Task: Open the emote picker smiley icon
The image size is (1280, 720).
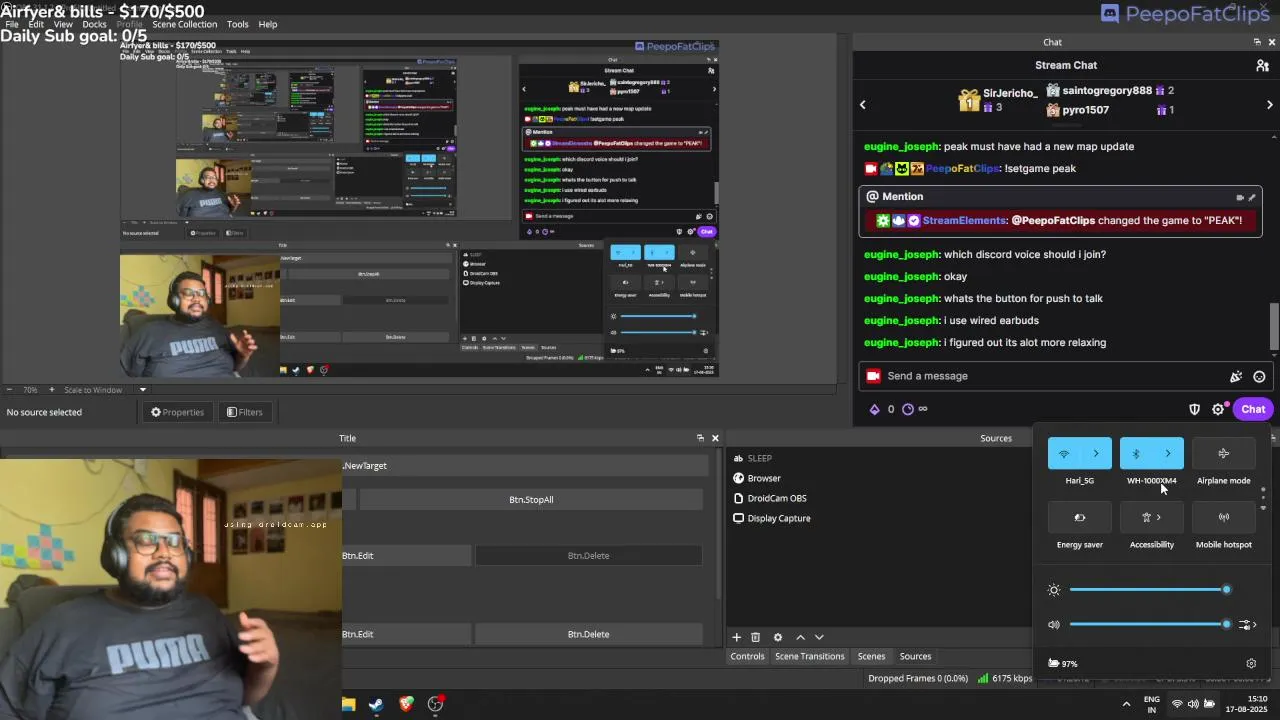Action: (1259, 376)
